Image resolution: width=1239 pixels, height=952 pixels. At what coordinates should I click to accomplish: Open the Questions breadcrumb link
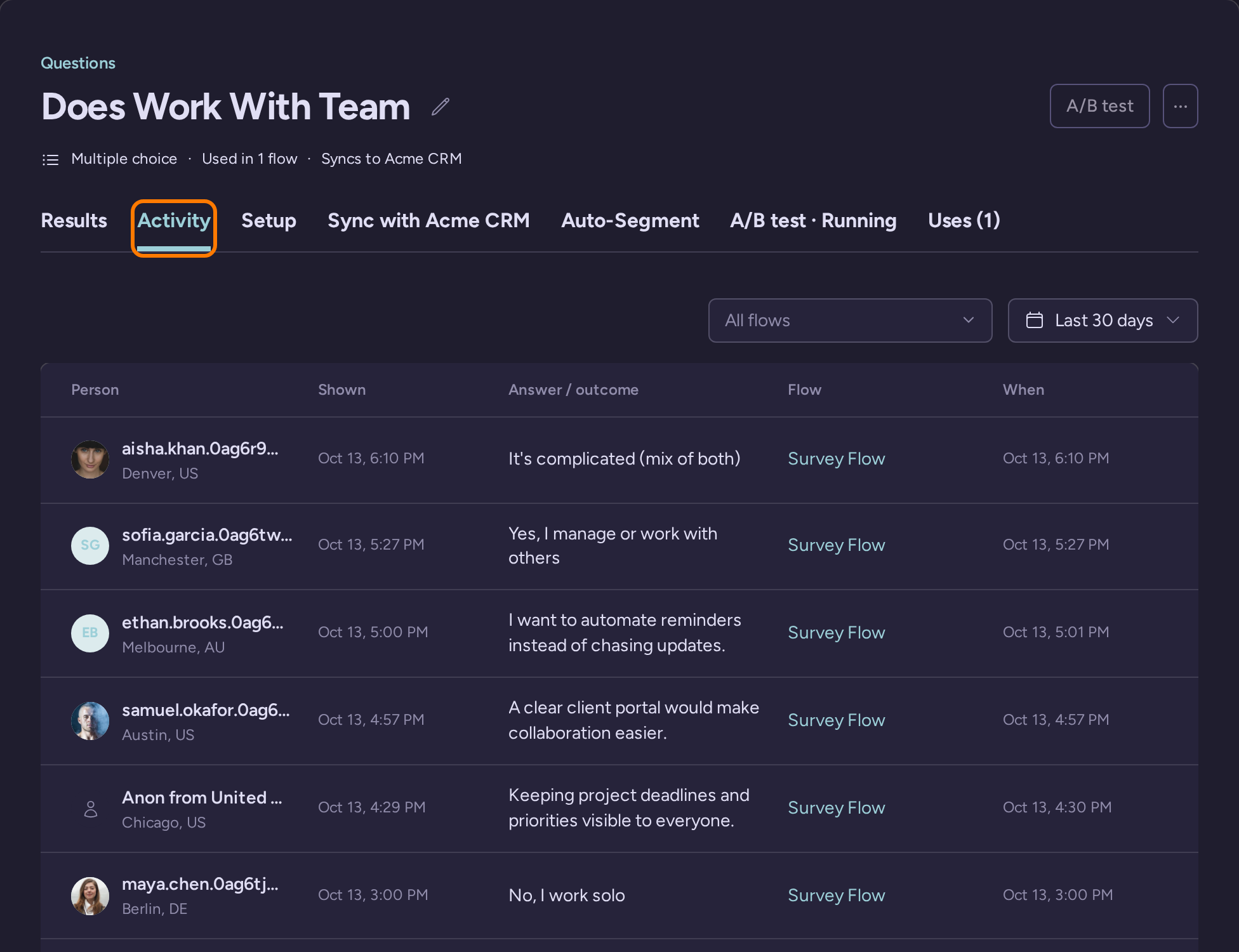[x=78, y=63]
